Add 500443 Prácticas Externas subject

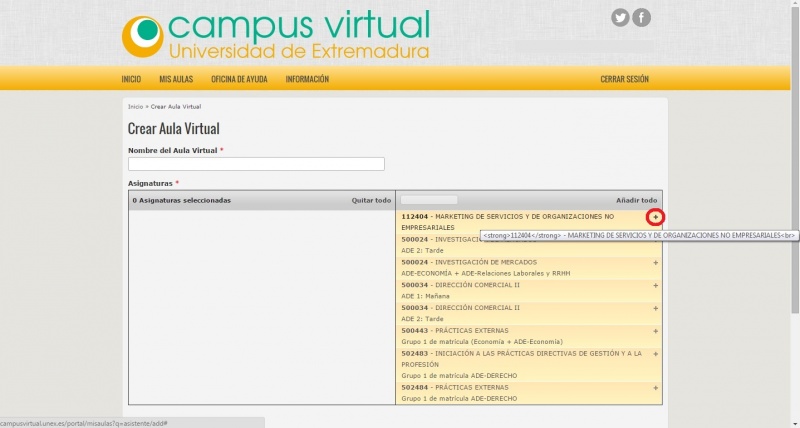pos(656,331)
